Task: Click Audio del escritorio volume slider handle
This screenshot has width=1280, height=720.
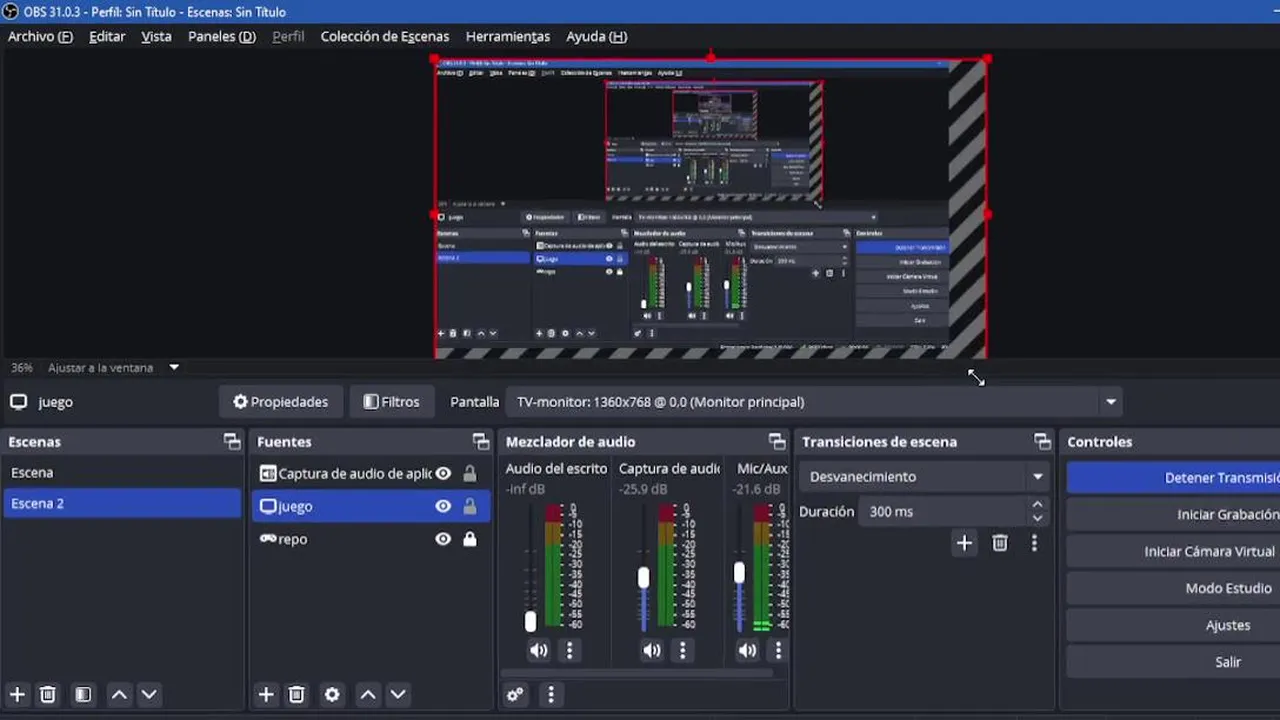Action: pos(531,621)
